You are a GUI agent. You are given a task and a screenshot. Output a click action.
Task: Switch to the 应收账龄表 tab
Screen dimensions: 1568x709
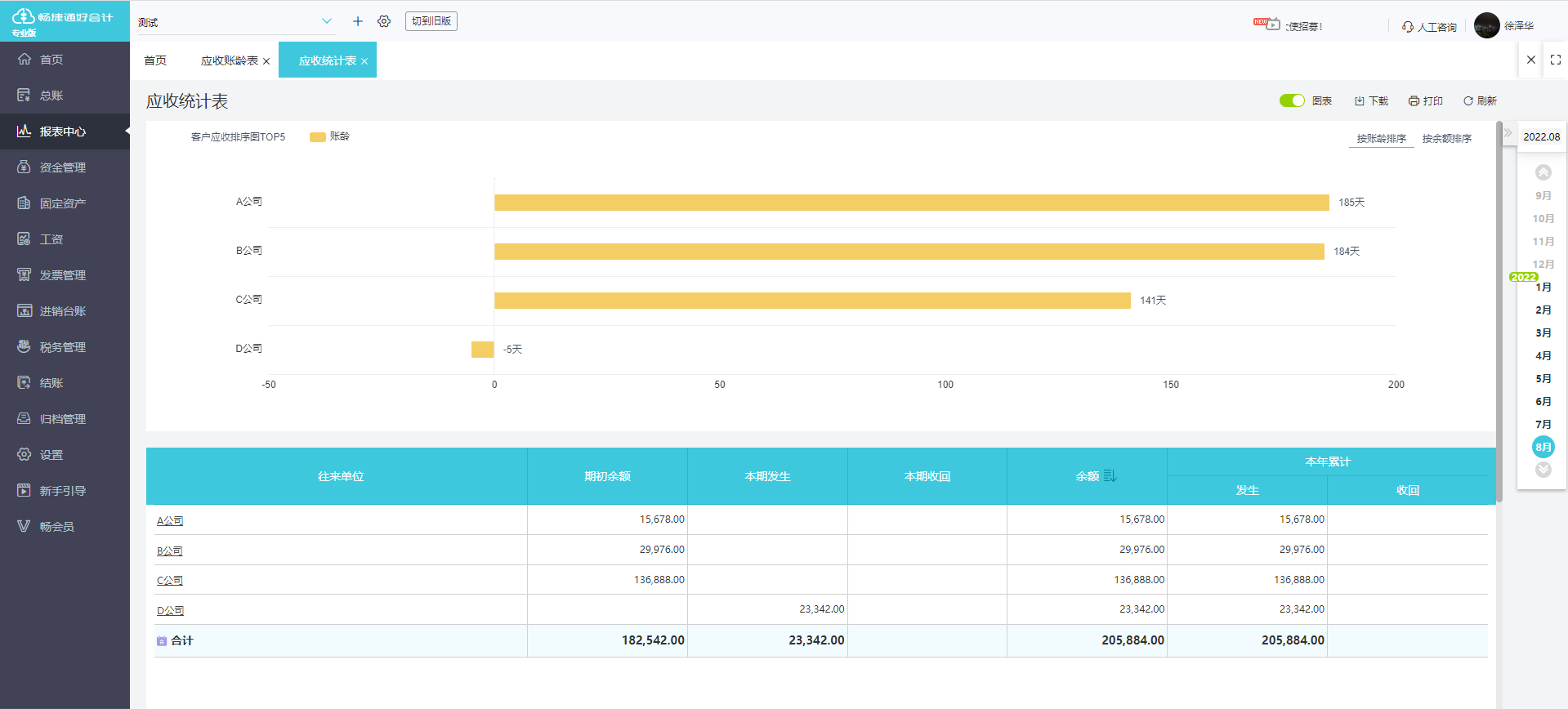coord(230,60)
